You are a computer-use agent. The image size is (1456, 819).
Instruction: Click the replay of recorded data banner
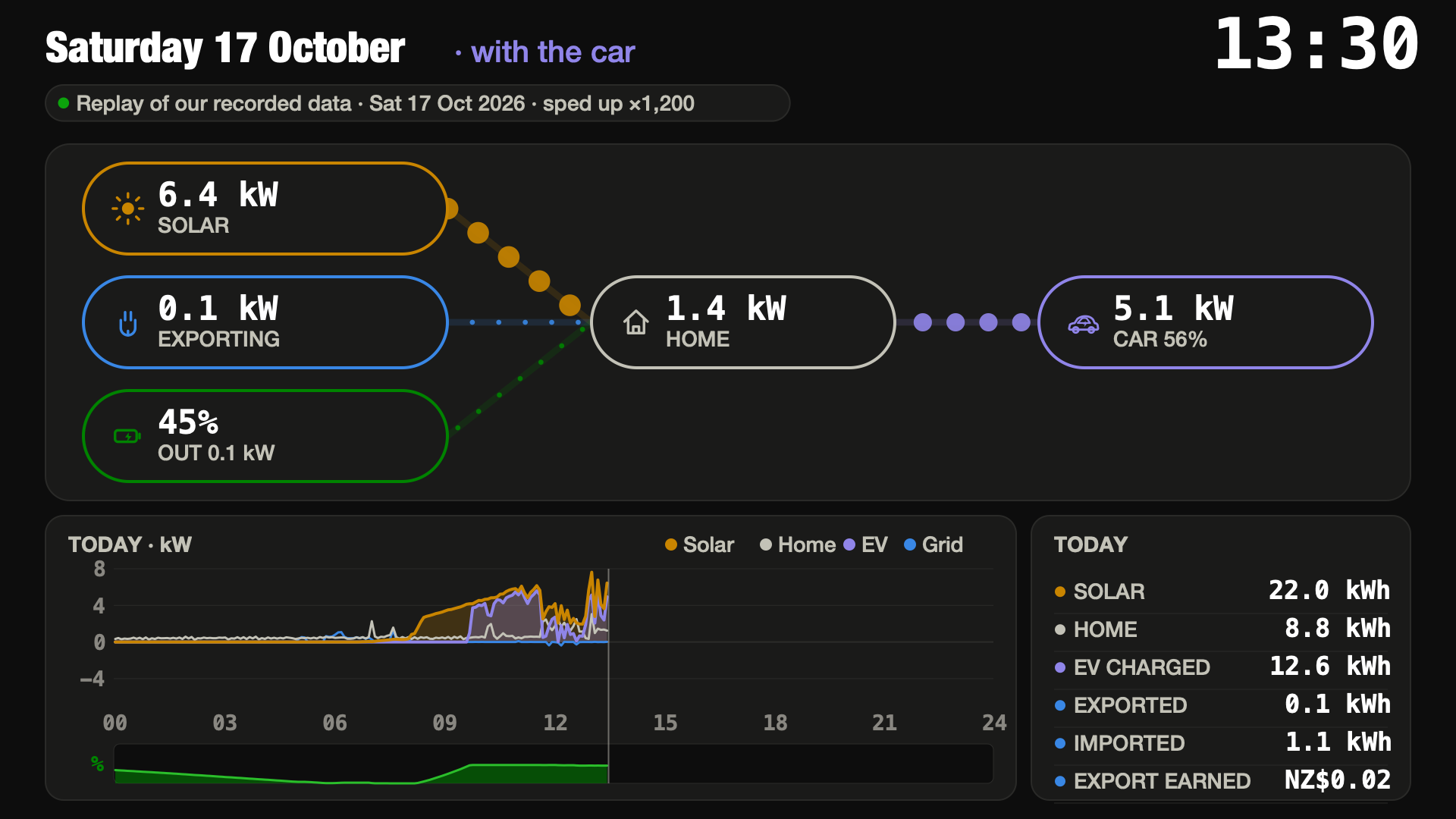point(417,103)
